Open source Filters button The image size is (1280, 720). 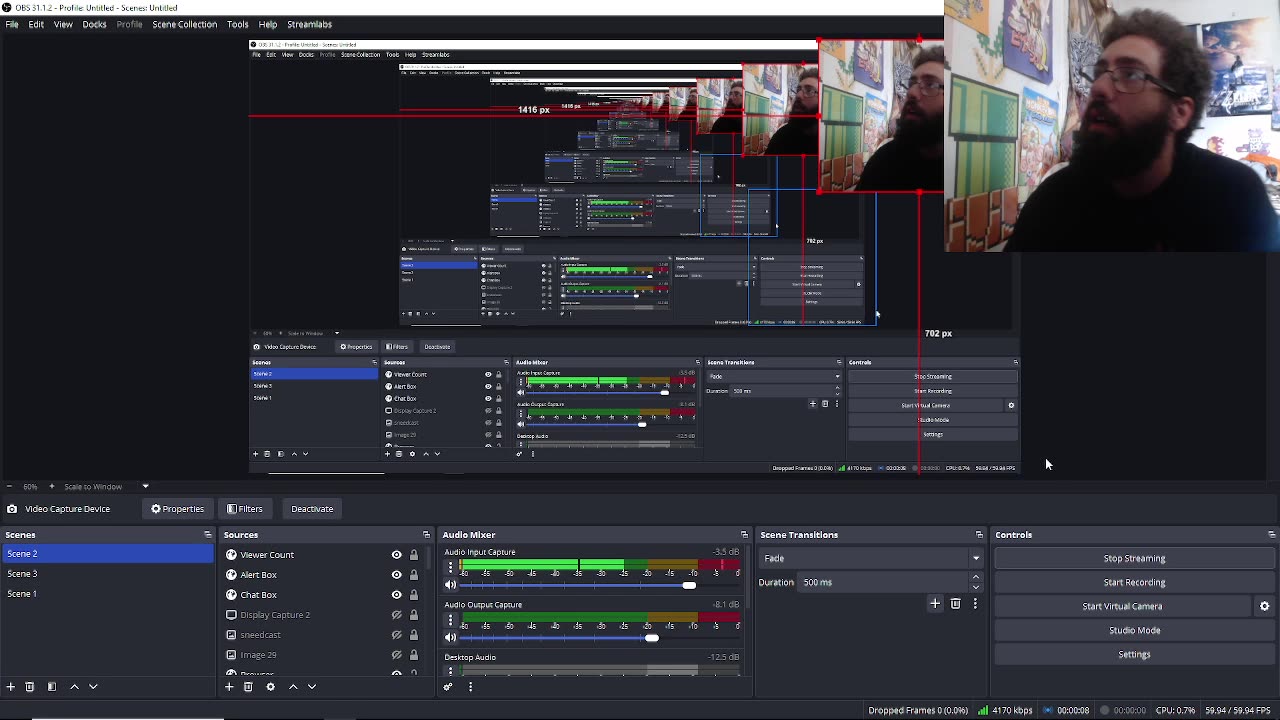tap(245, 509)
